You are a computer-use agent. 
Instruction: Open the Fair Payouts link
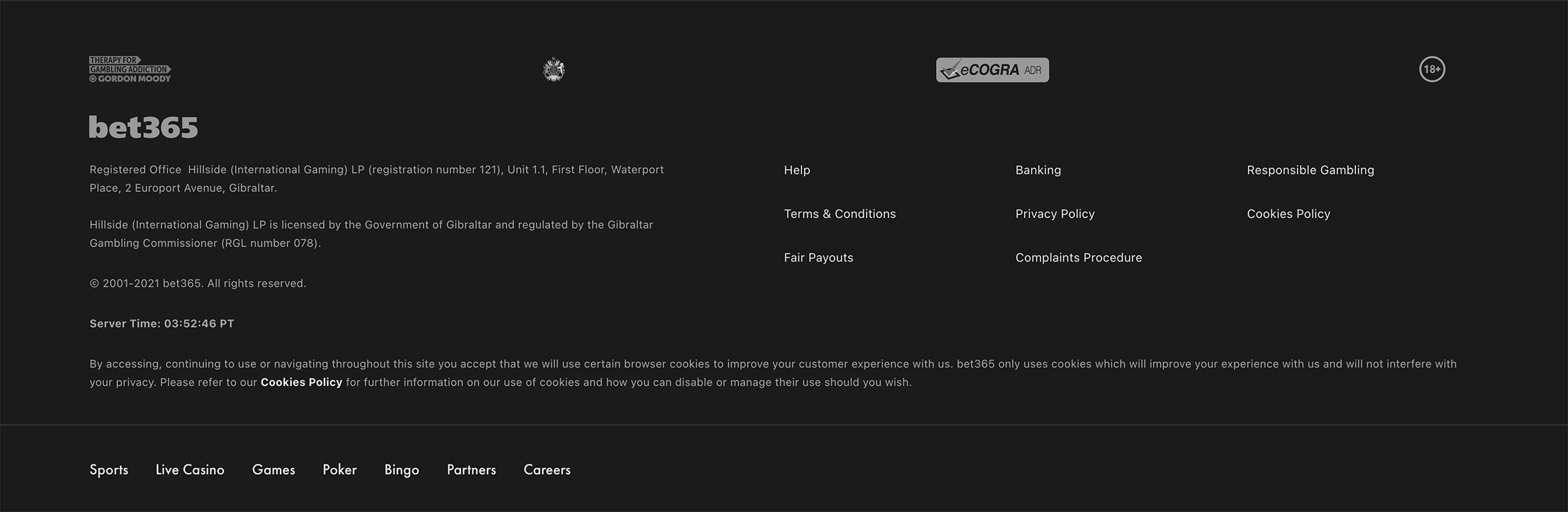coord(818,258)
